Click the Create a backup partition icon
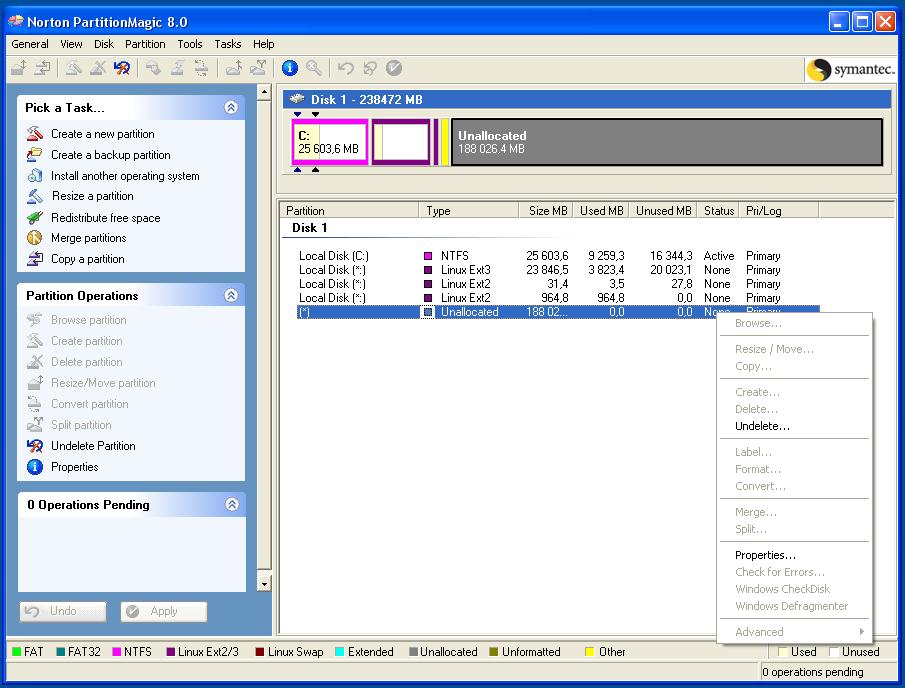Screen dimensions: 905x688 pos(35,155)
